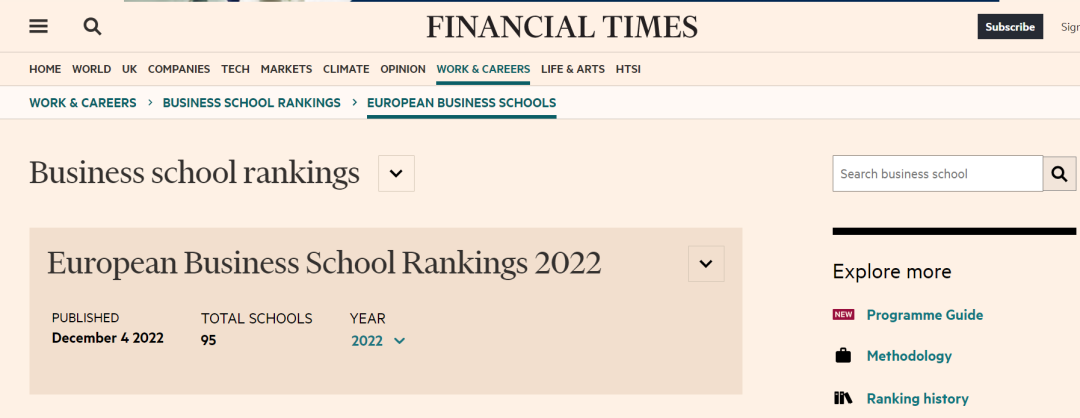The image size is (1080, 418).
Task: Open the Programme Guide link
Action: [925, 315]
